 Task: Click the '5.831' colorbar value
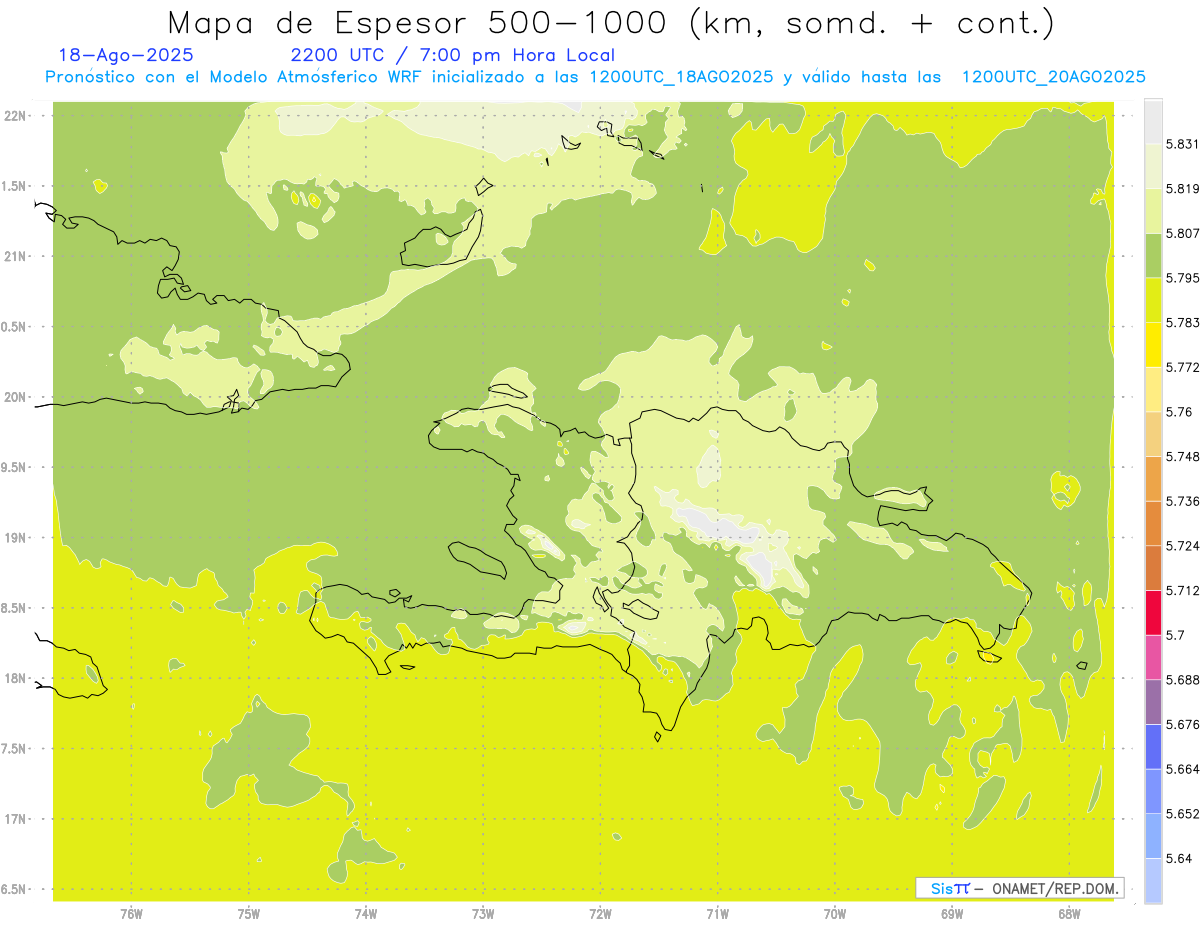point(1182,144)
